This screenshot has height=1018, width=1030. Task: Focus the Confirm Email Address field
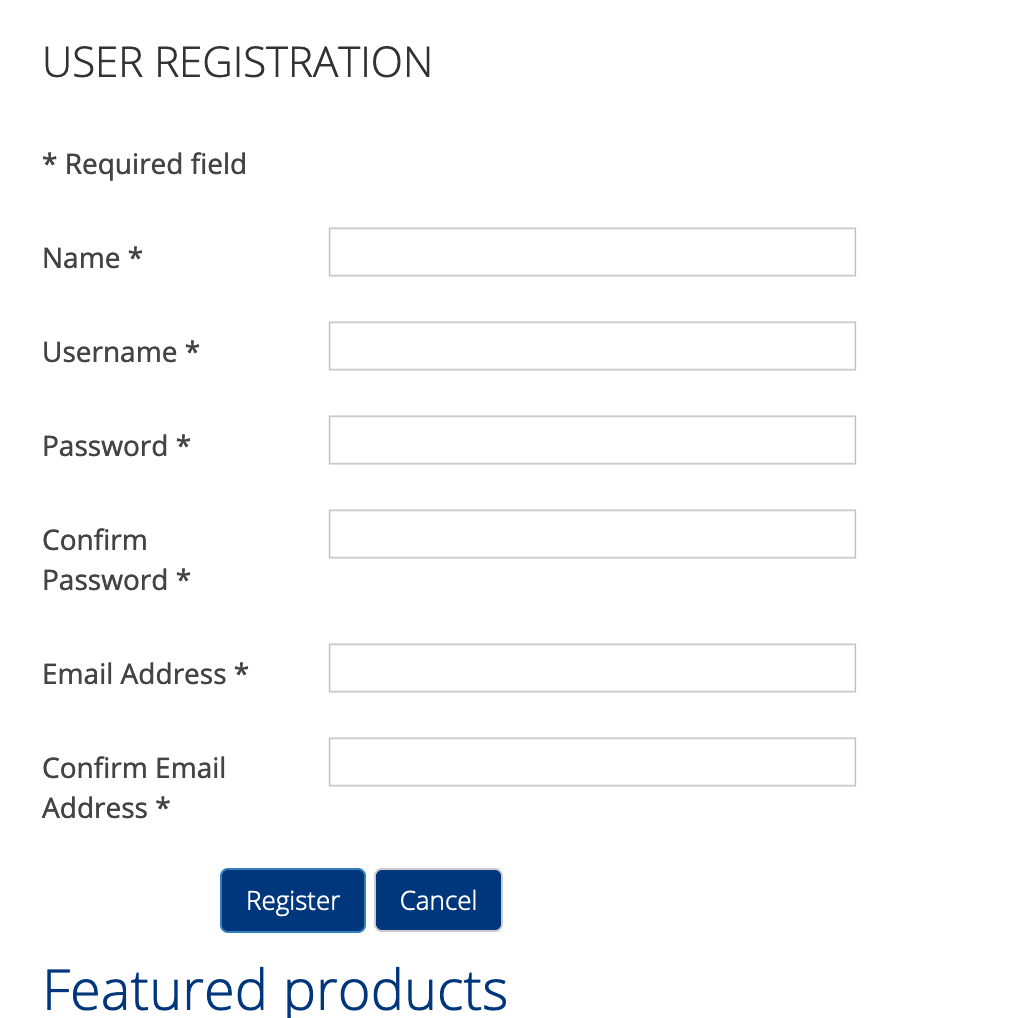tap(592, 762)
